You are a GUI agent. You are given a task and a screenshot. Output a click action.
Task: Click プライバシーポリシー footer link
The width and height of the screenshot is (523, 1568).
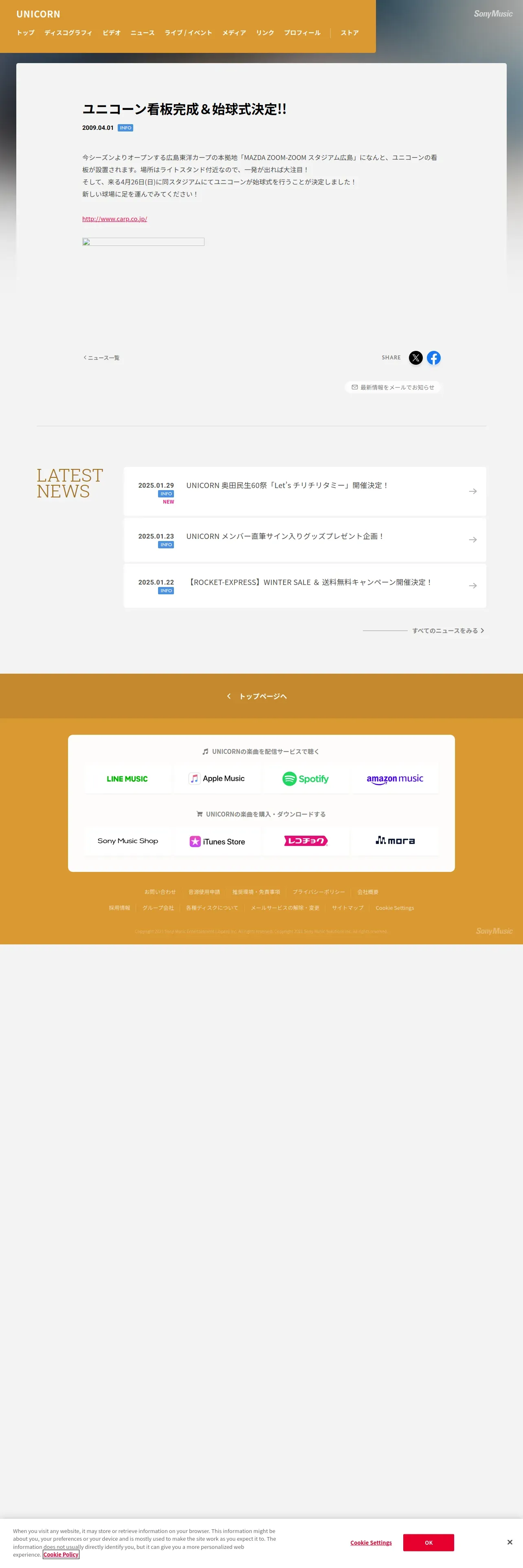click(319, 892)
